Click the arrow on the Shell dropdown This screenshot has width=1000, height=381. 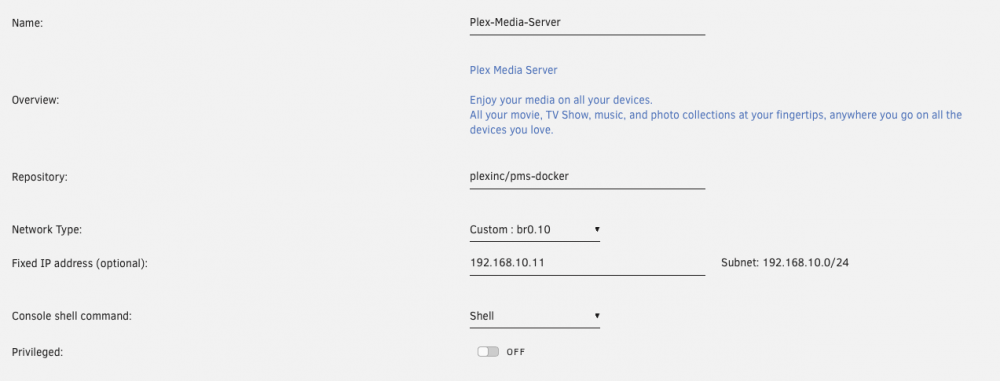pyautogui.click(x=597, y=316)
